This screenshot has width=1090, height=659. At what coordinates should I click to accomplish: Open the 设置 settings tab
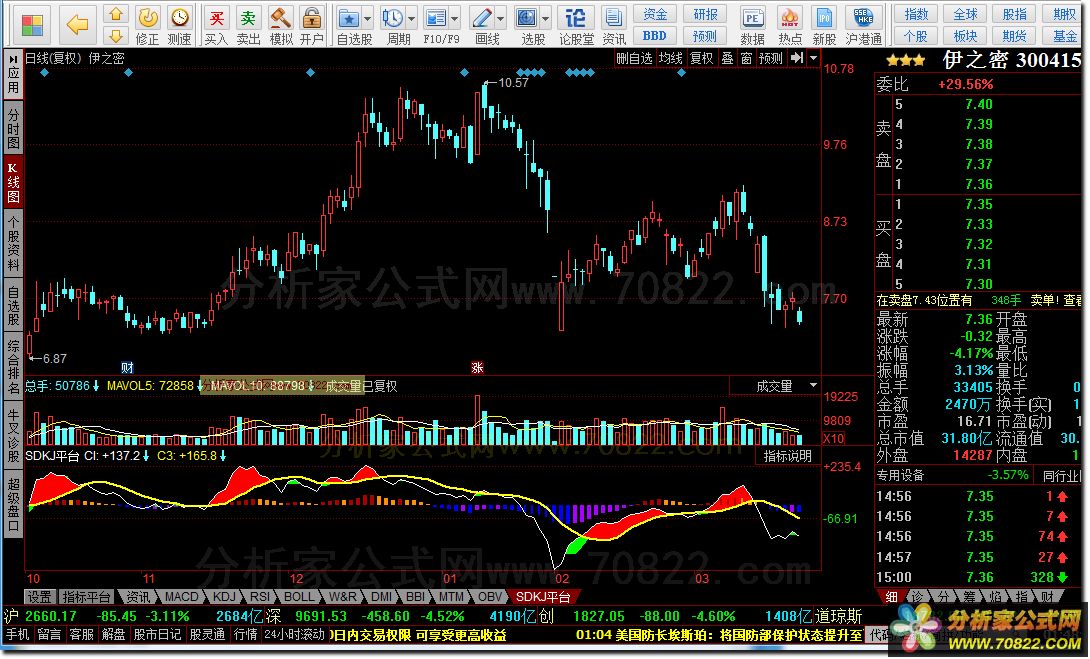[x=39, y=597]
